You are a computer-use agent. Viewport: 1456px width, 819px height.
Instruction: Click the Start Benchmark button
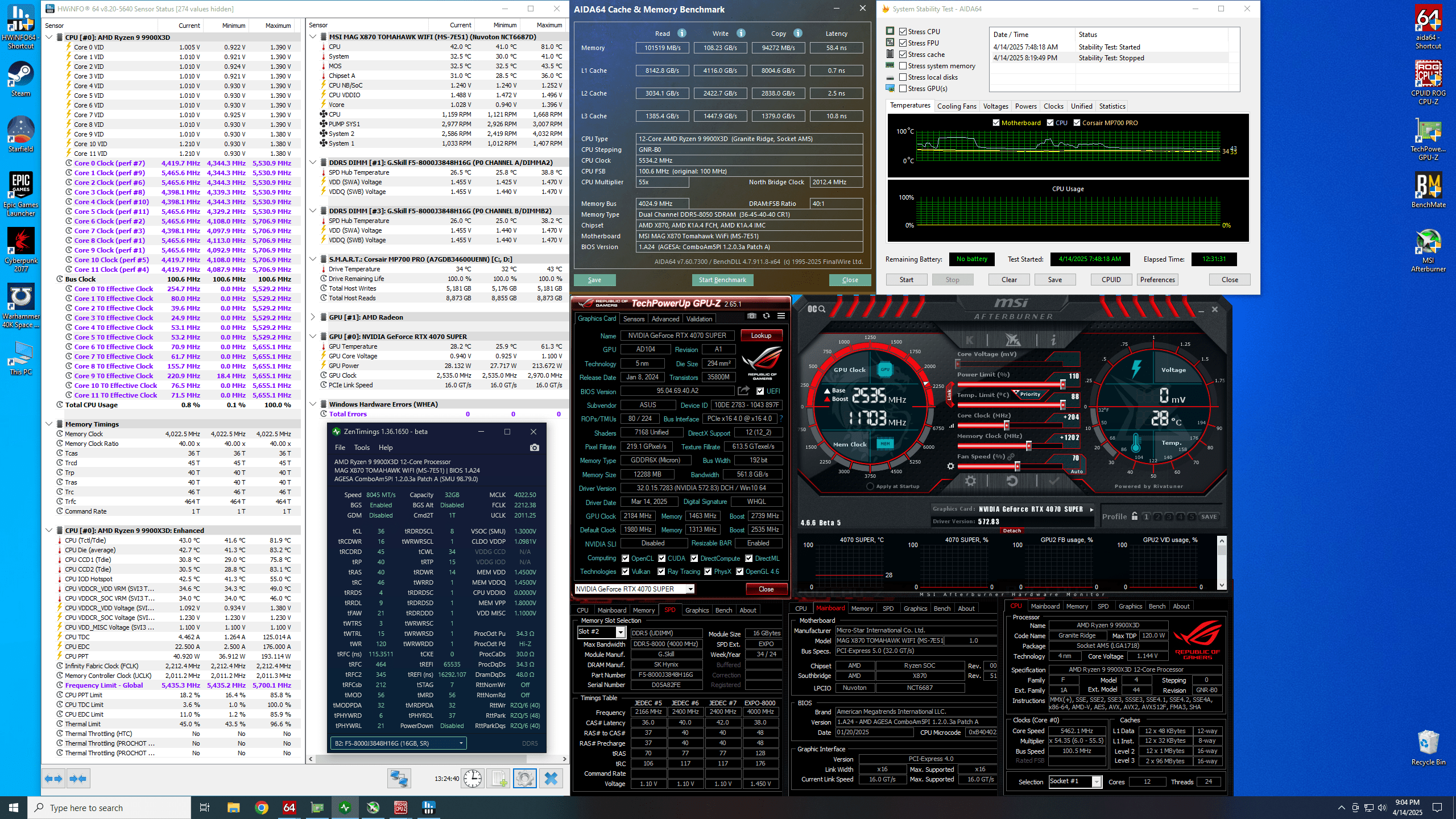[x=722, y=280]
